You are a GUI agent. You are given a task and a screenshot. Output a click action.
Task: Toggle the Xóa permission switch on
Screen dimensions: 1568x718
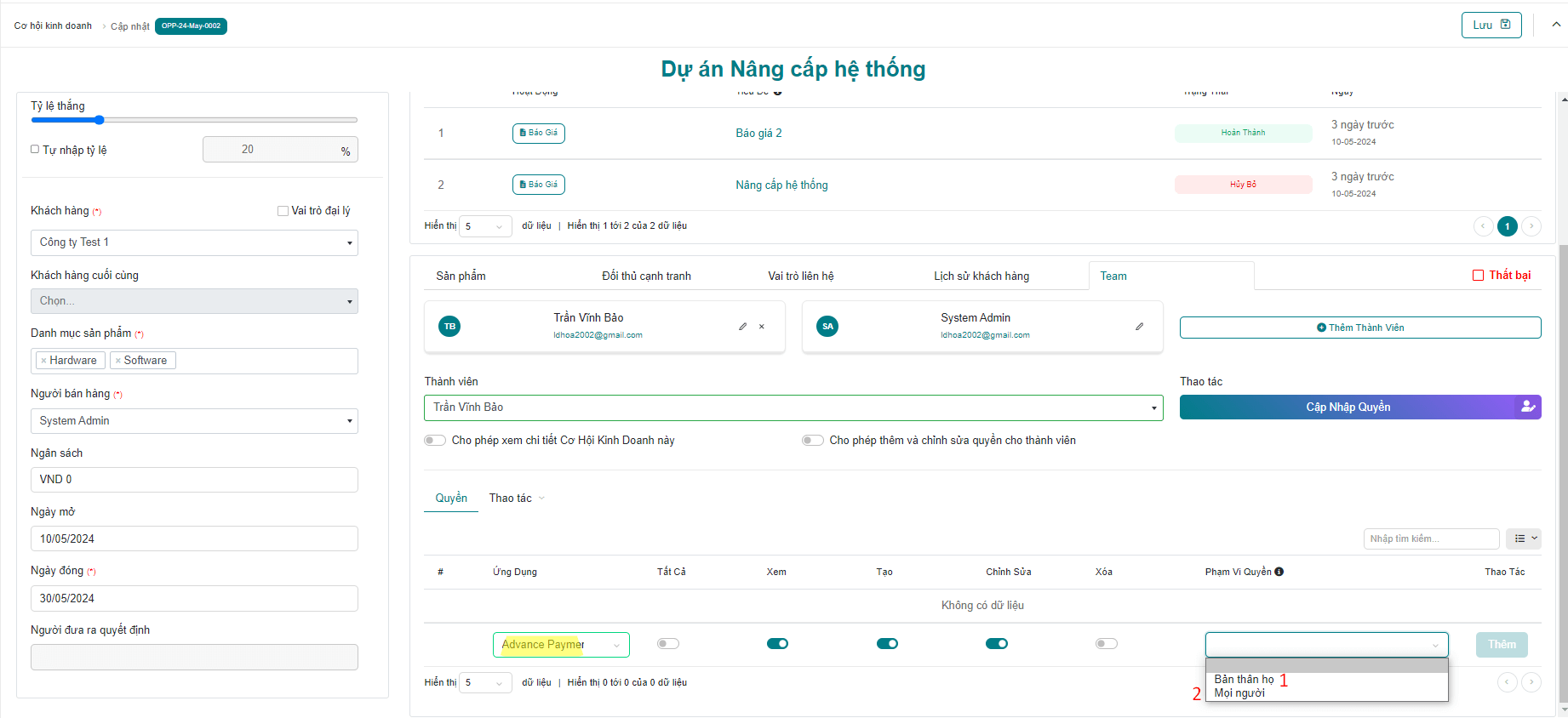1106,644
